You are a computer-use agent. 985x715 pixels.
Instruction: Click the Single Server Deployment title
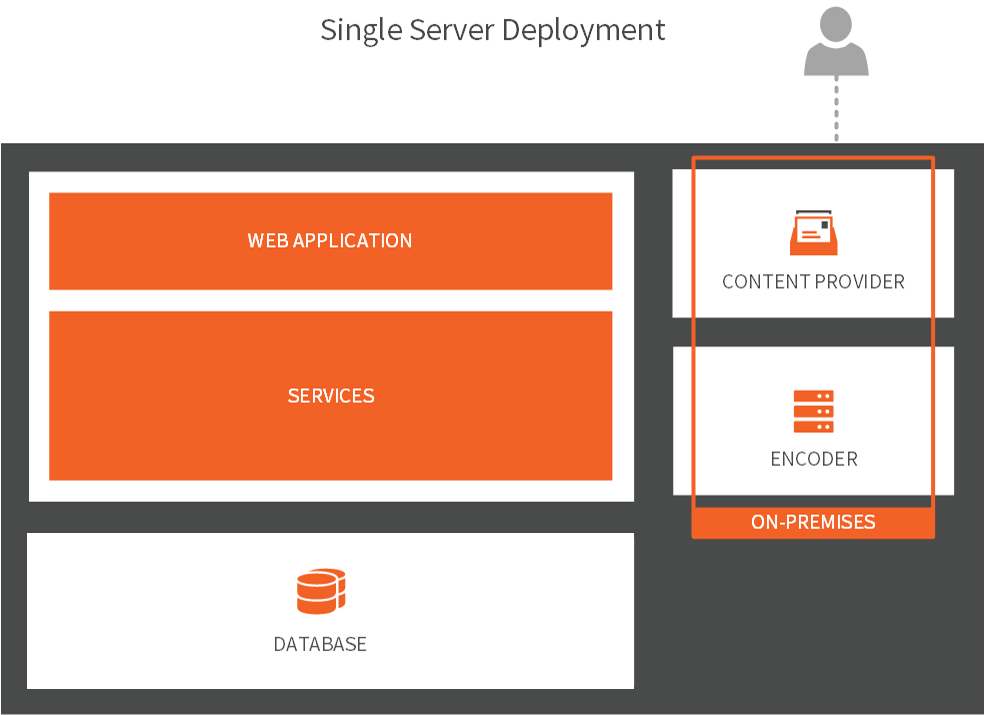coord(492,30)
